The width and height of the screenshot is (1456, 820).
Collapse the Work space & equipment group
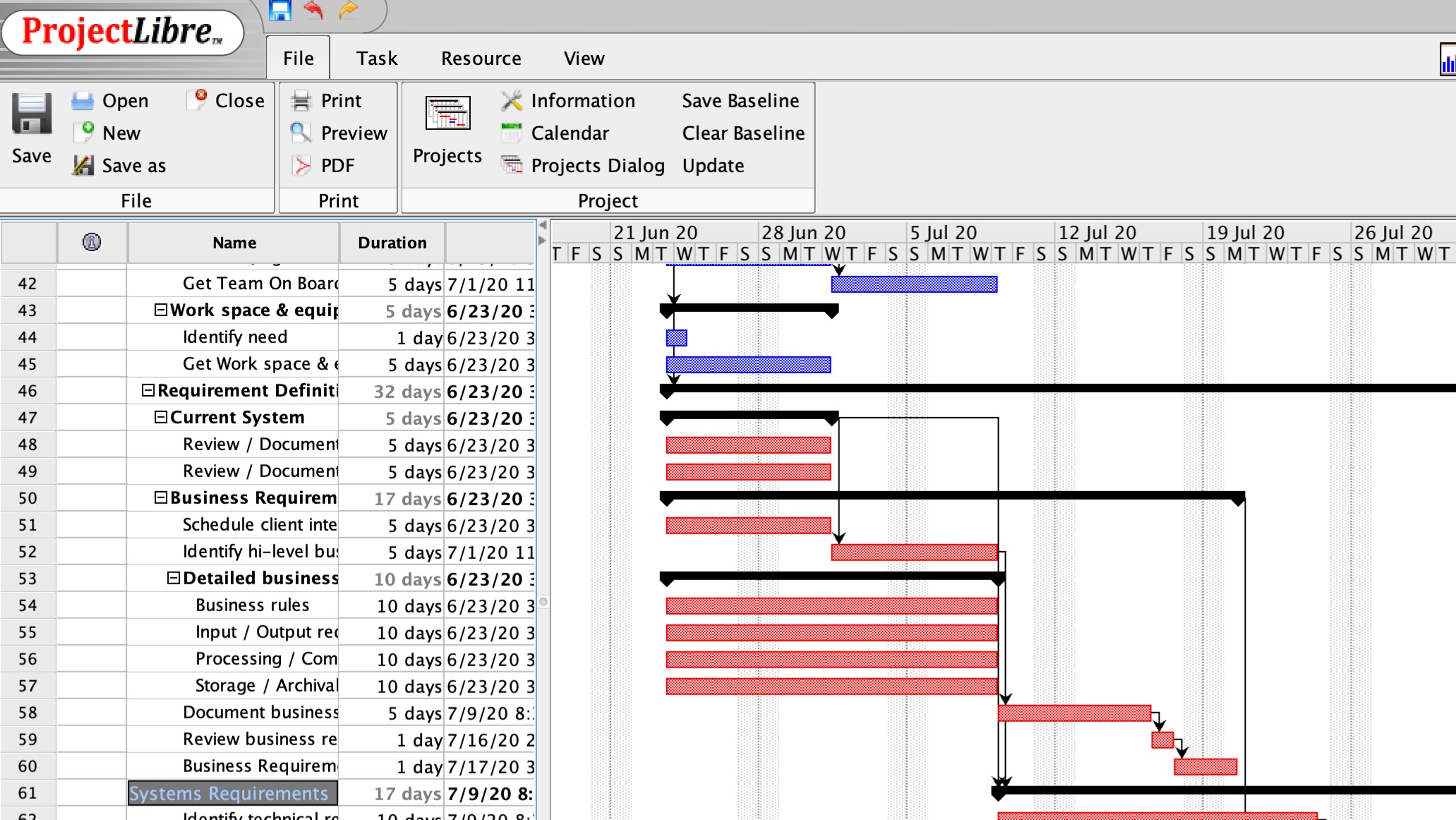[161, 310]
